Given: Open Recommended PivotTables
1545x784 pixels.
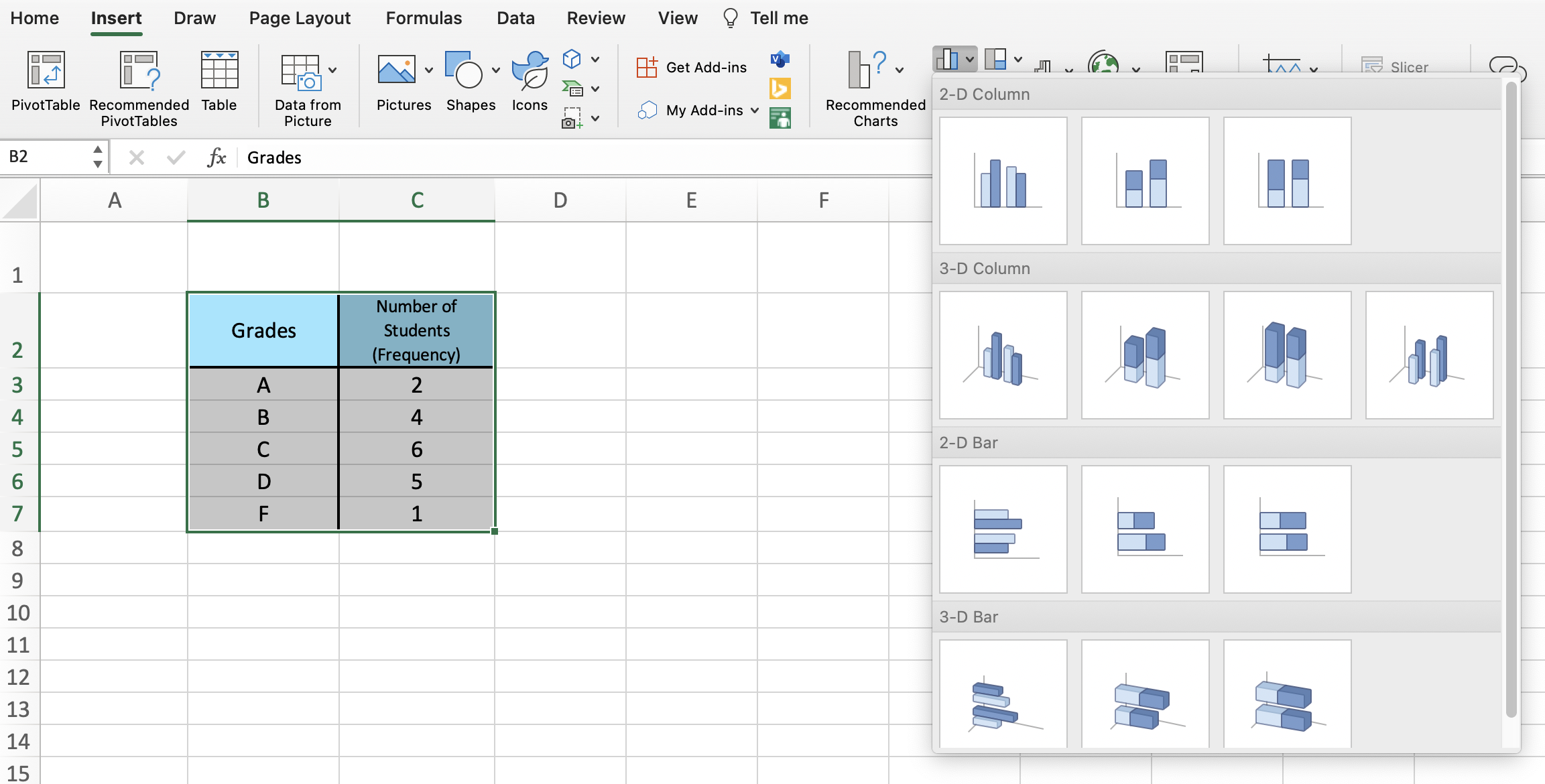Looking at the screenshot, I should point(138,87).
